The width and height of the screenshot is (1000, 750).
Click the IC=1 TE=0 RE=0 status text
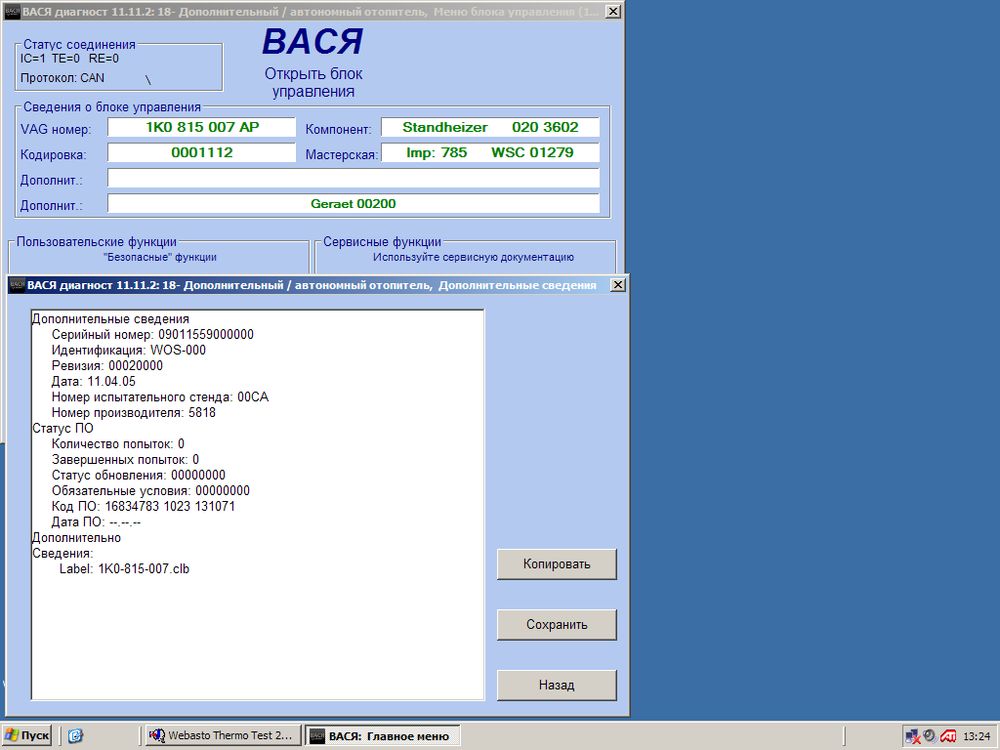pos(70,59)
